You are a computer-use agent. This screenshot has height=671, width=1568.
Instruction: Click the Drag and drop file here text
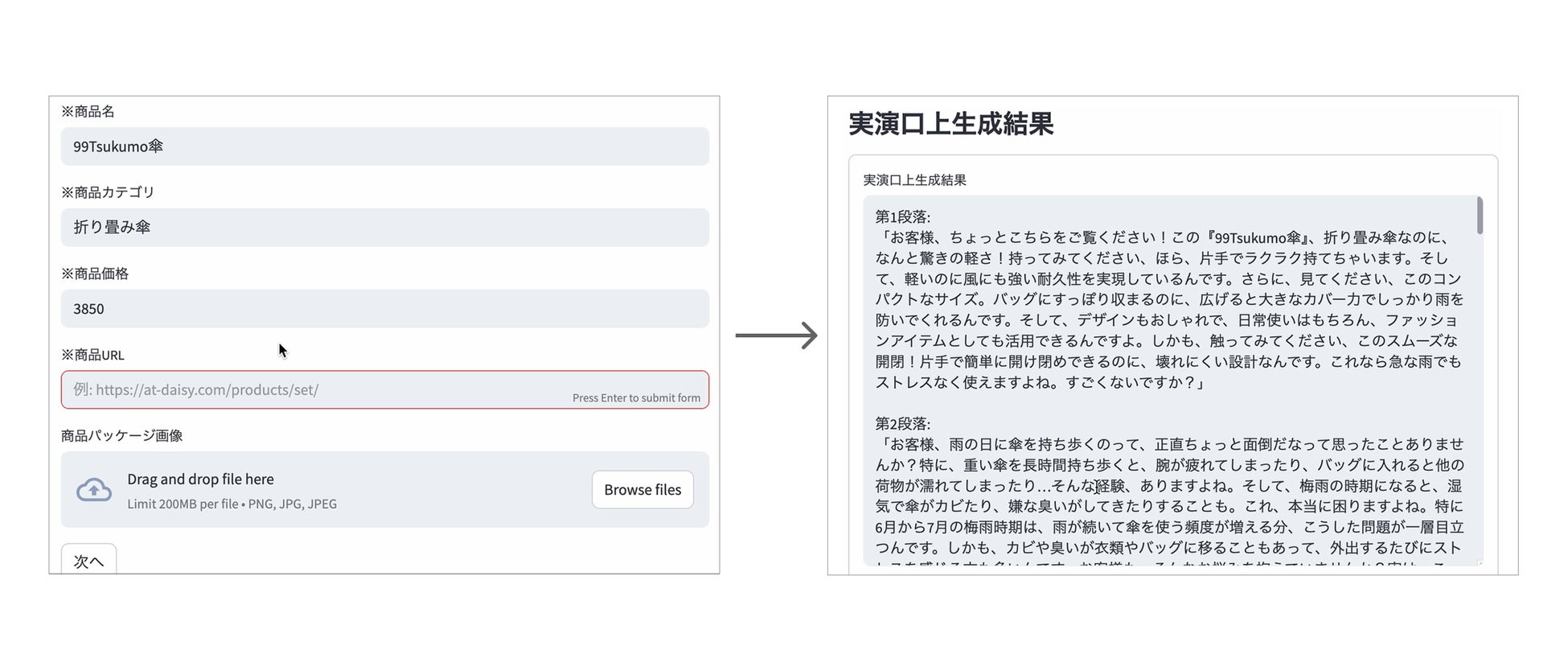point(200,479)
